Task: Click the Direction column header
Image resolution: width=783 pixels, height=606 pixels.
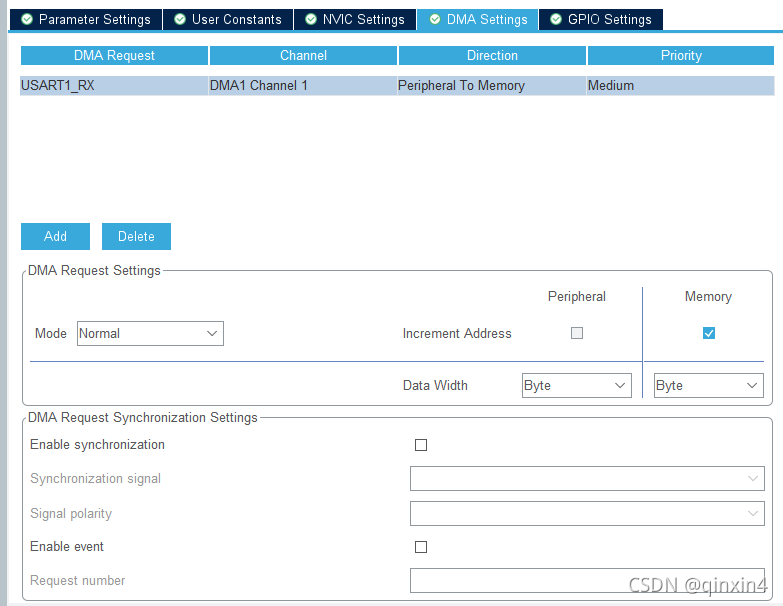Action: (492, 55)
